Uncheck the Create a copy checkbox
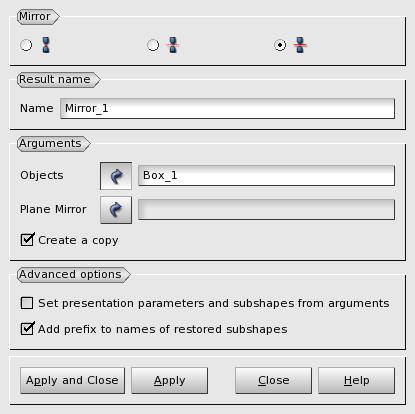Image resolution: width=415 pixels, height=414 pixels. 27,240
